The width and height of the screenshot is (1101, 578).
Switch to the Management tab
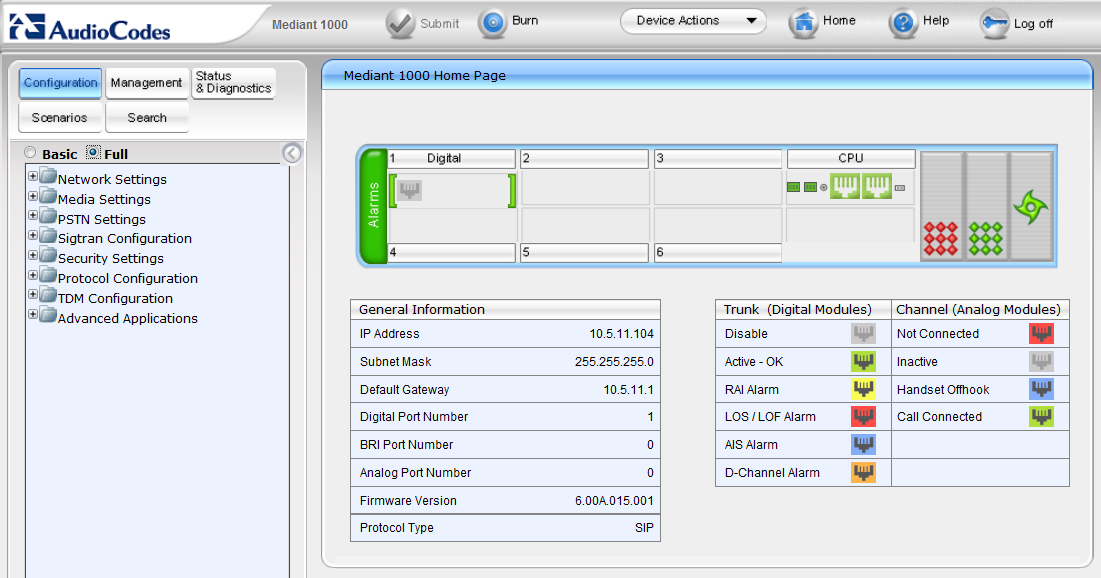point(146,83)
